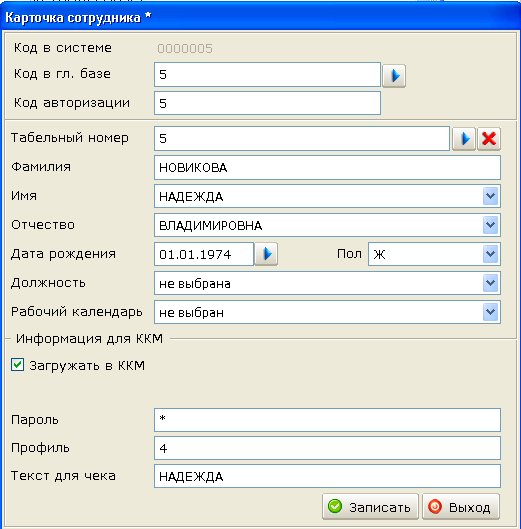The height and width of the screenshot is (529, 521).
Task: Click green checkmark icon on Записать
Action: pyautogui.click(x=335, y=506)
